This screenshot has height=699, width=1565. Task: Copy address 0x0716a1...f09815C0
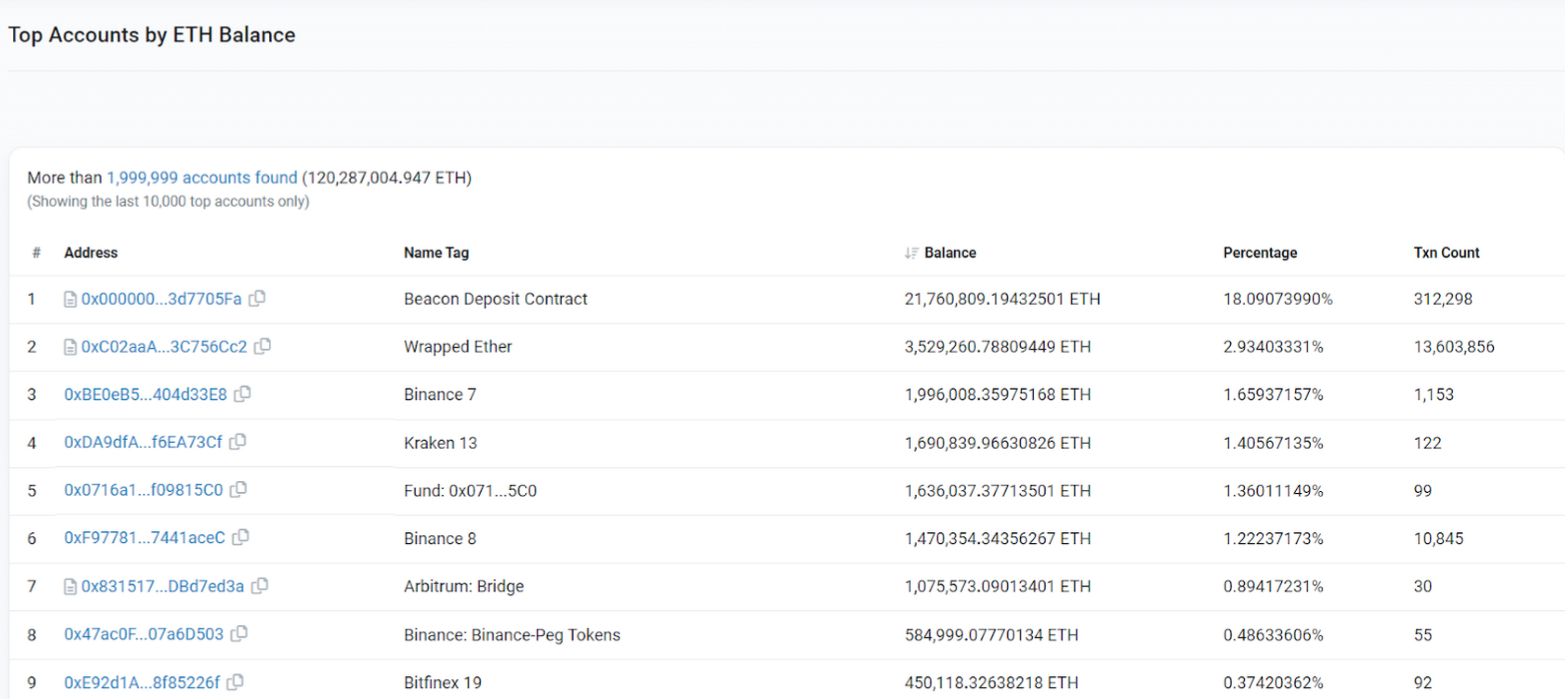click(x=238, y=490)
